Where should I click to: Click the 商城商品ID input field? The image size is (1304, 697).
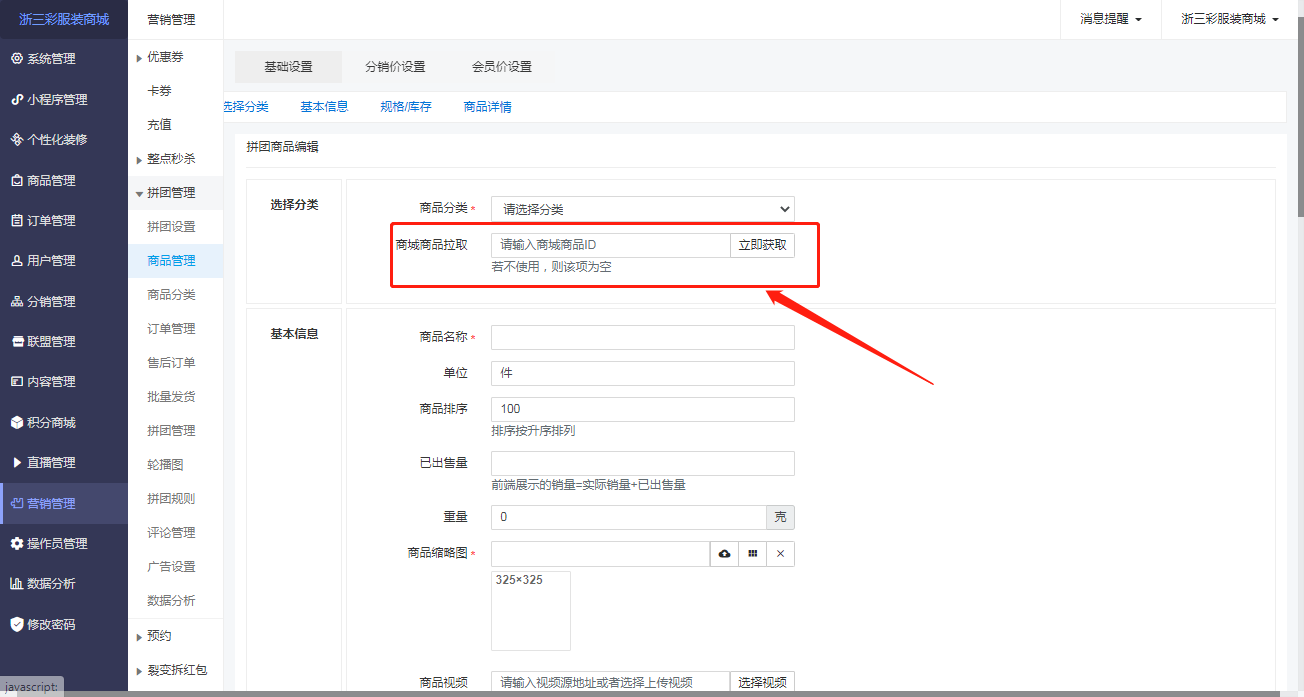610,245
